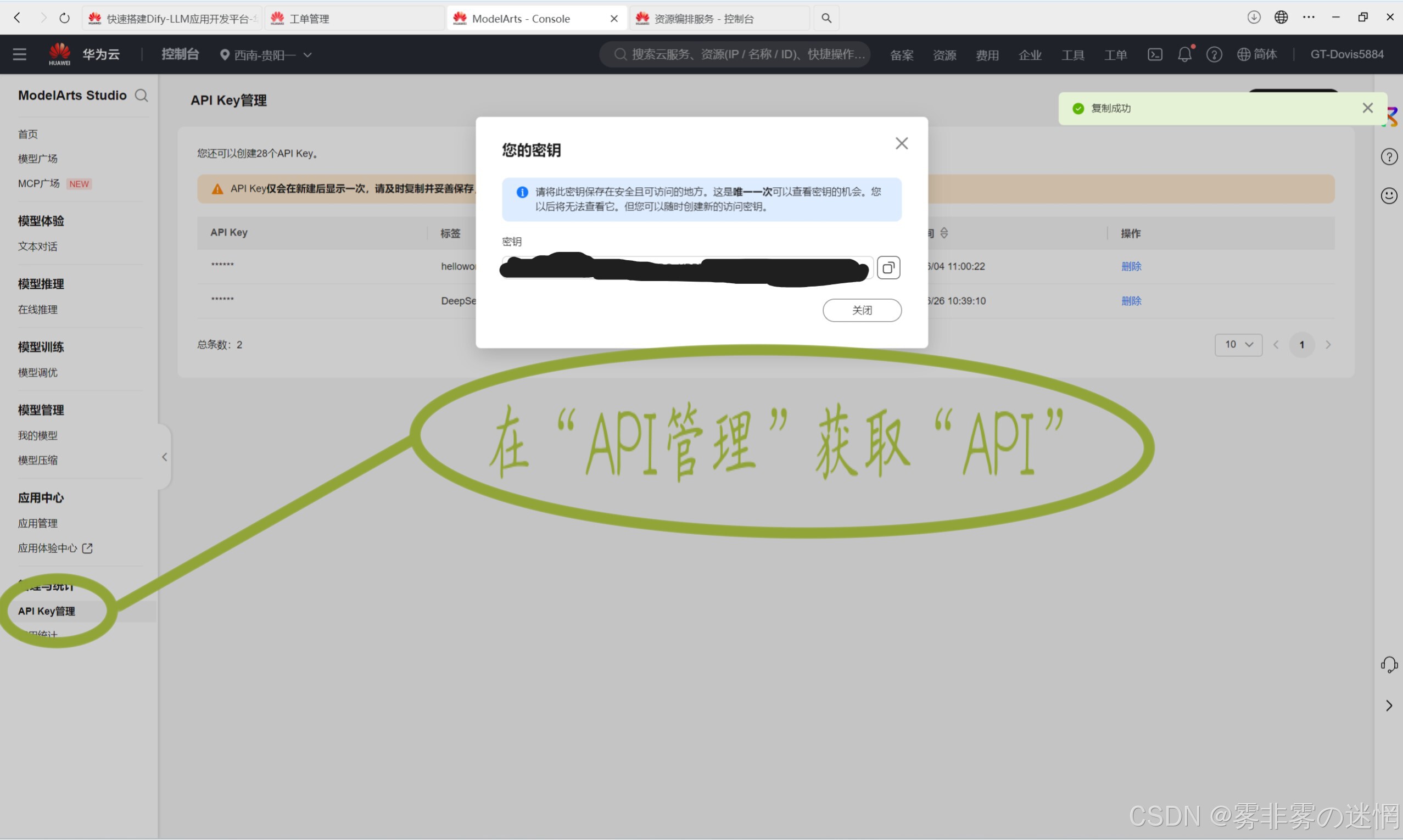
Task: Open the 费用 menu
Action: click(987, 55)
